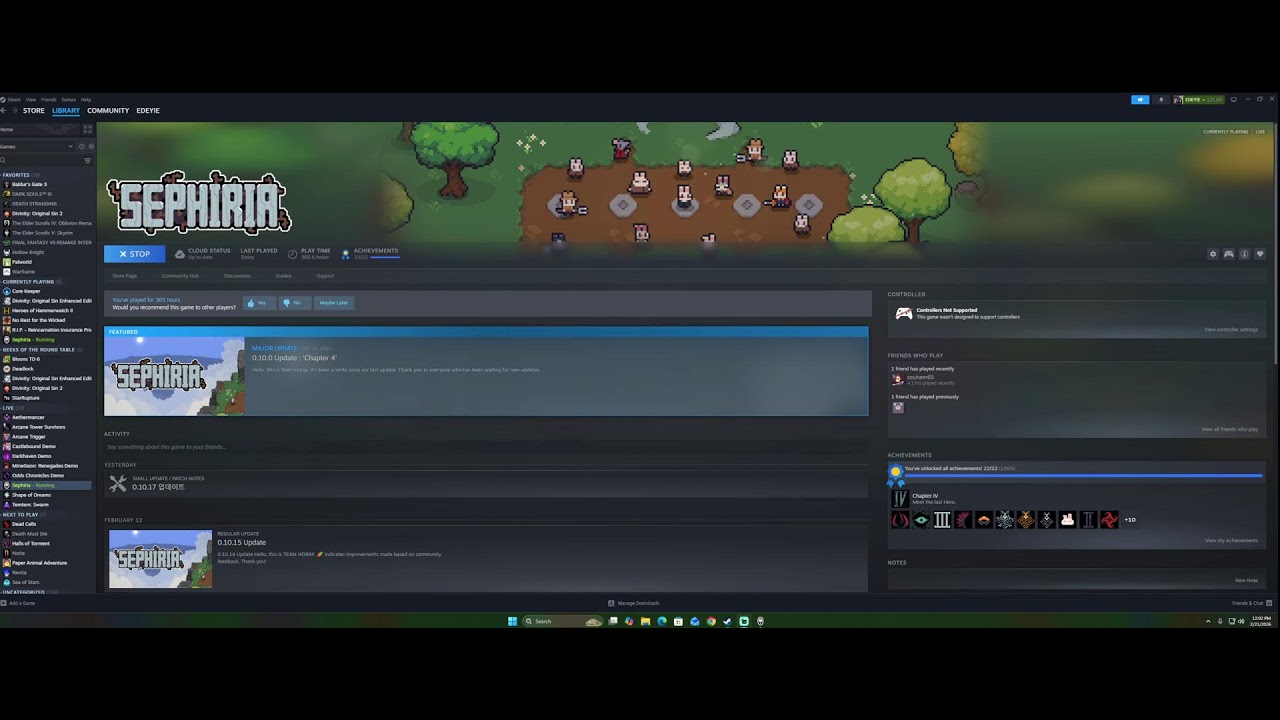This screenshot has height=720, width=1280.
Task: Open the Games menu
Action: [x=68, y=100]
